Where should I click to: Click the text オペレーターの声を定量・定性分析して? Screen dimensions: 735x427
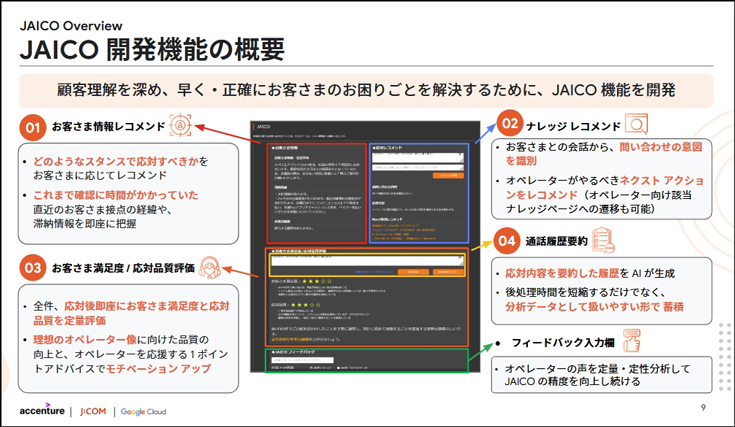598,369
